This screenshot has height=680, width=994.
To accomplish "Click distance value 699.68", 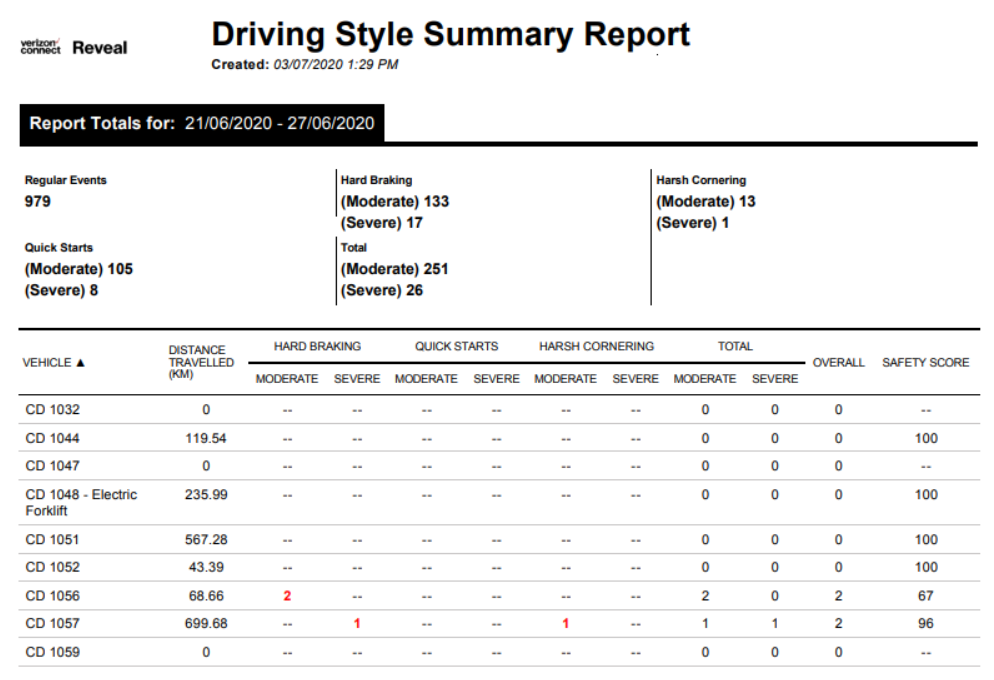I will click(206, 624).
